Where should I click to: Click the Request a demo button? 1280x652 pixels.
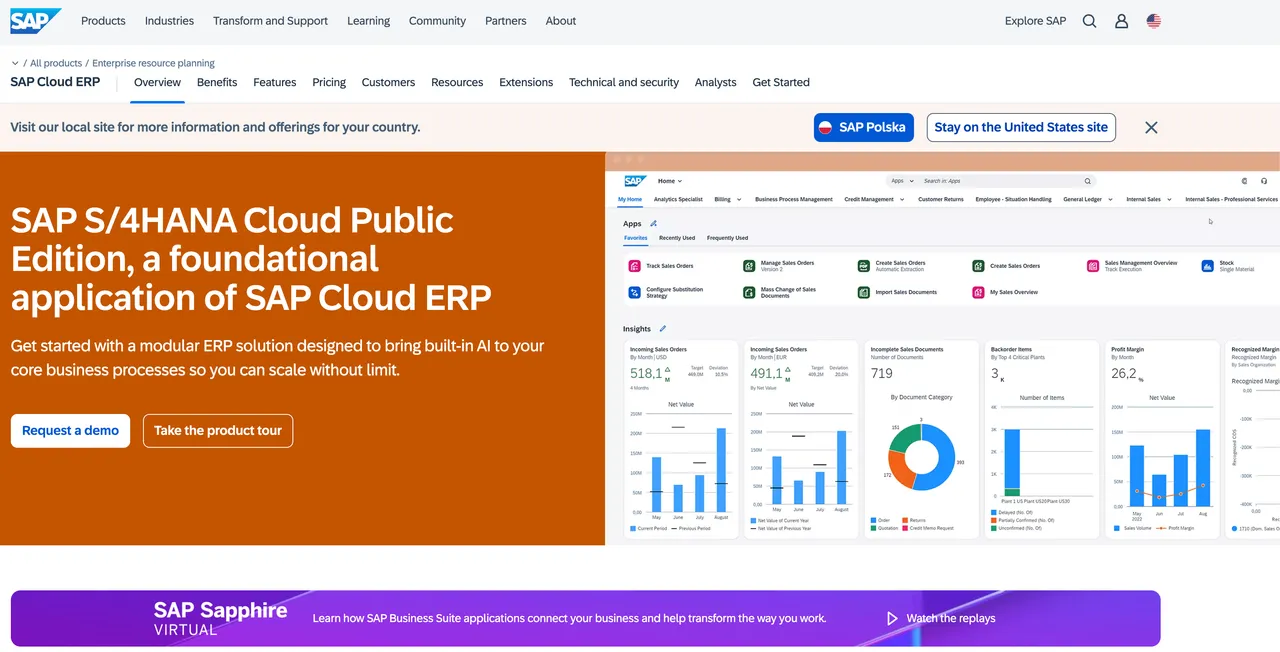tap(70, 430)
